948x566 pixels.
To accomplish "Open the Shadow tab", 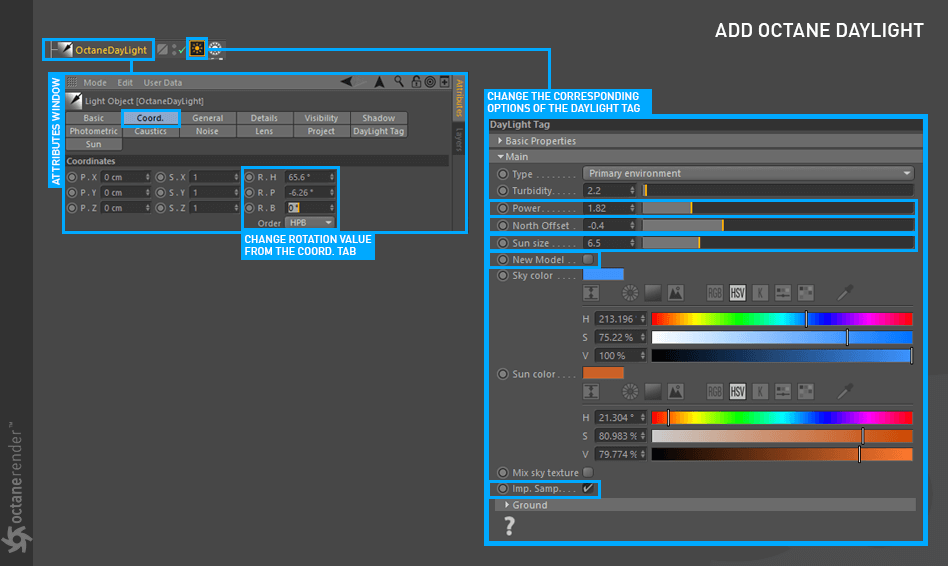I will coord(378,118).
